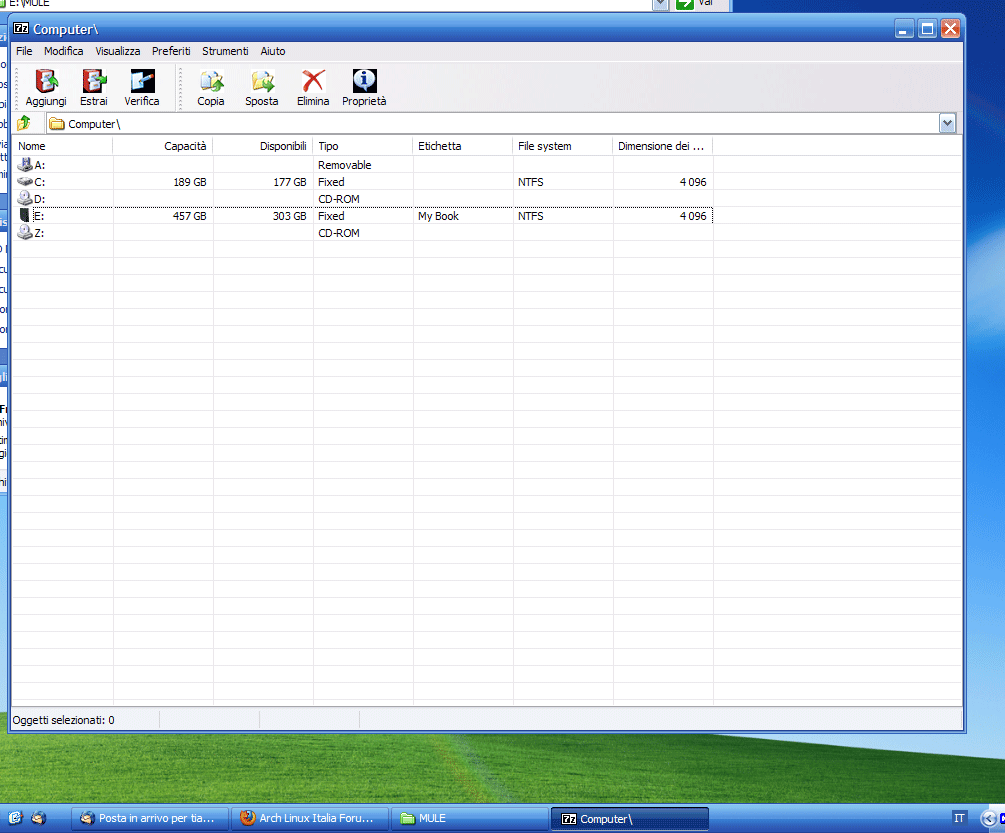Click 'Fixed' in the E: row
Image resolution: width=1005 pixels, height=833 pixels.
[331, 216]
